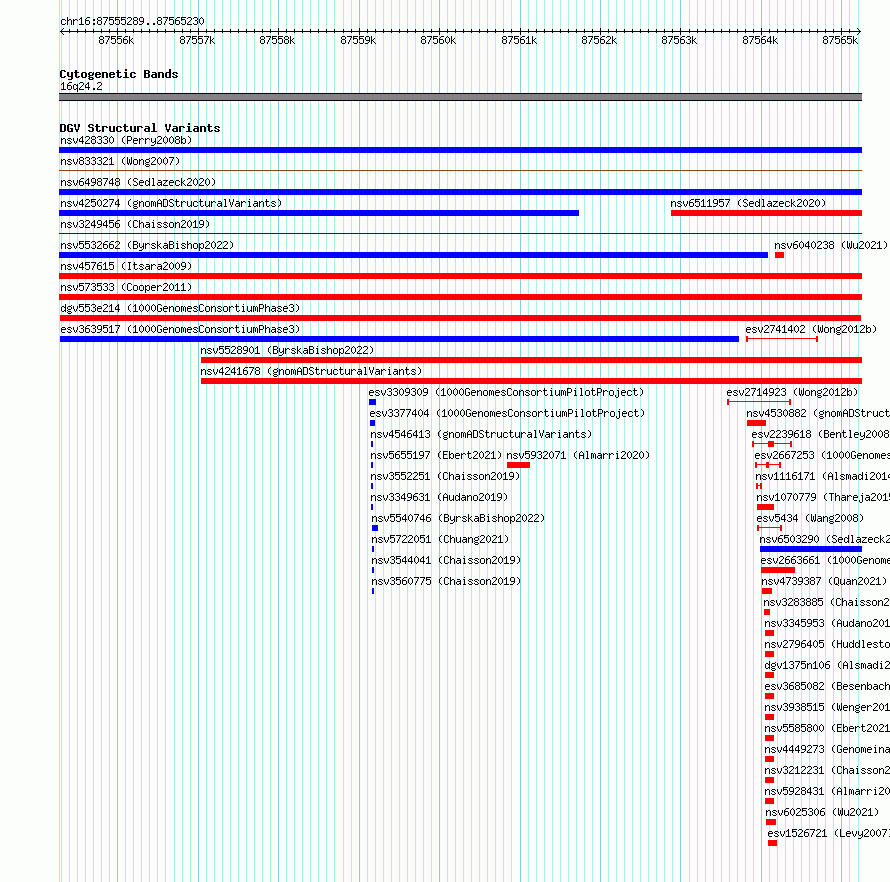Open nsv1070779 Thareja label
890x882 pixels.
coord(823,497)
